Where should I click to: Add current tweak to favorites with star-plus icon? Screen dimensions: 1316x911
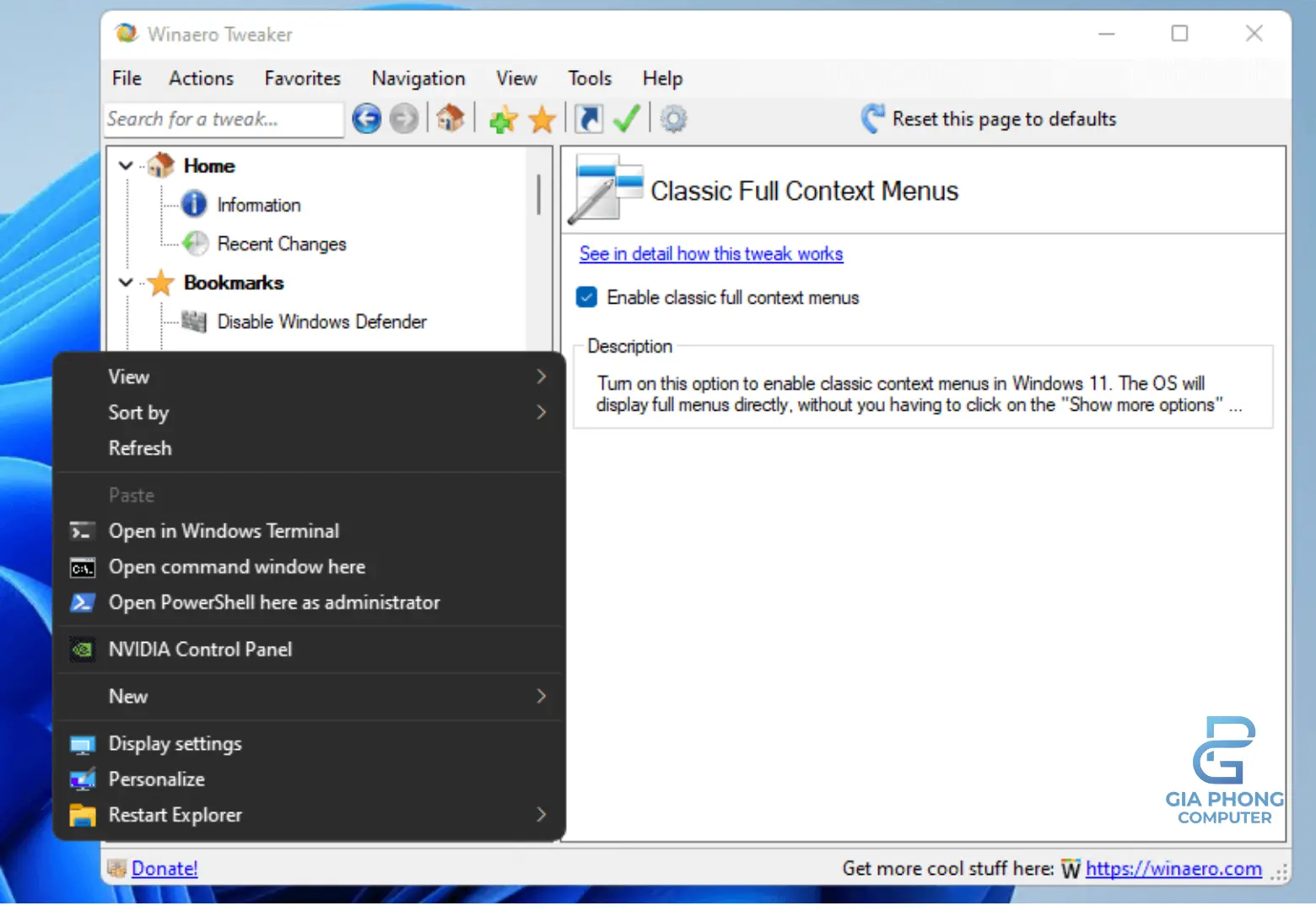pyautogui.click(x=502, y=119)
